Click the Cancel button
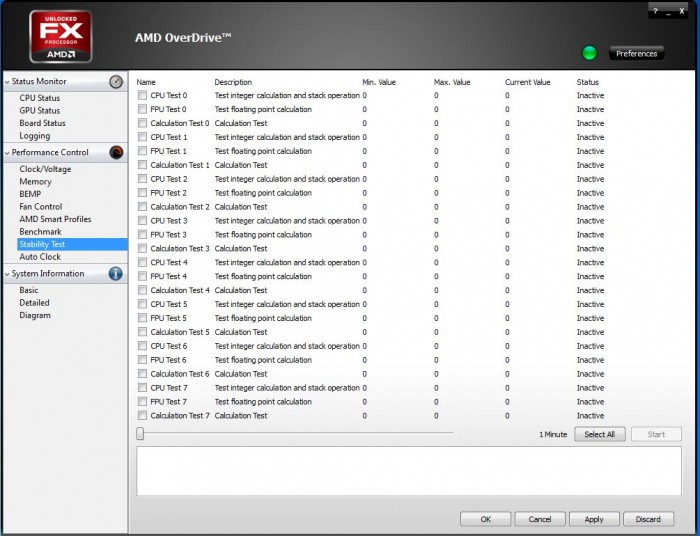The image size is (700, 536). (540, 519)
